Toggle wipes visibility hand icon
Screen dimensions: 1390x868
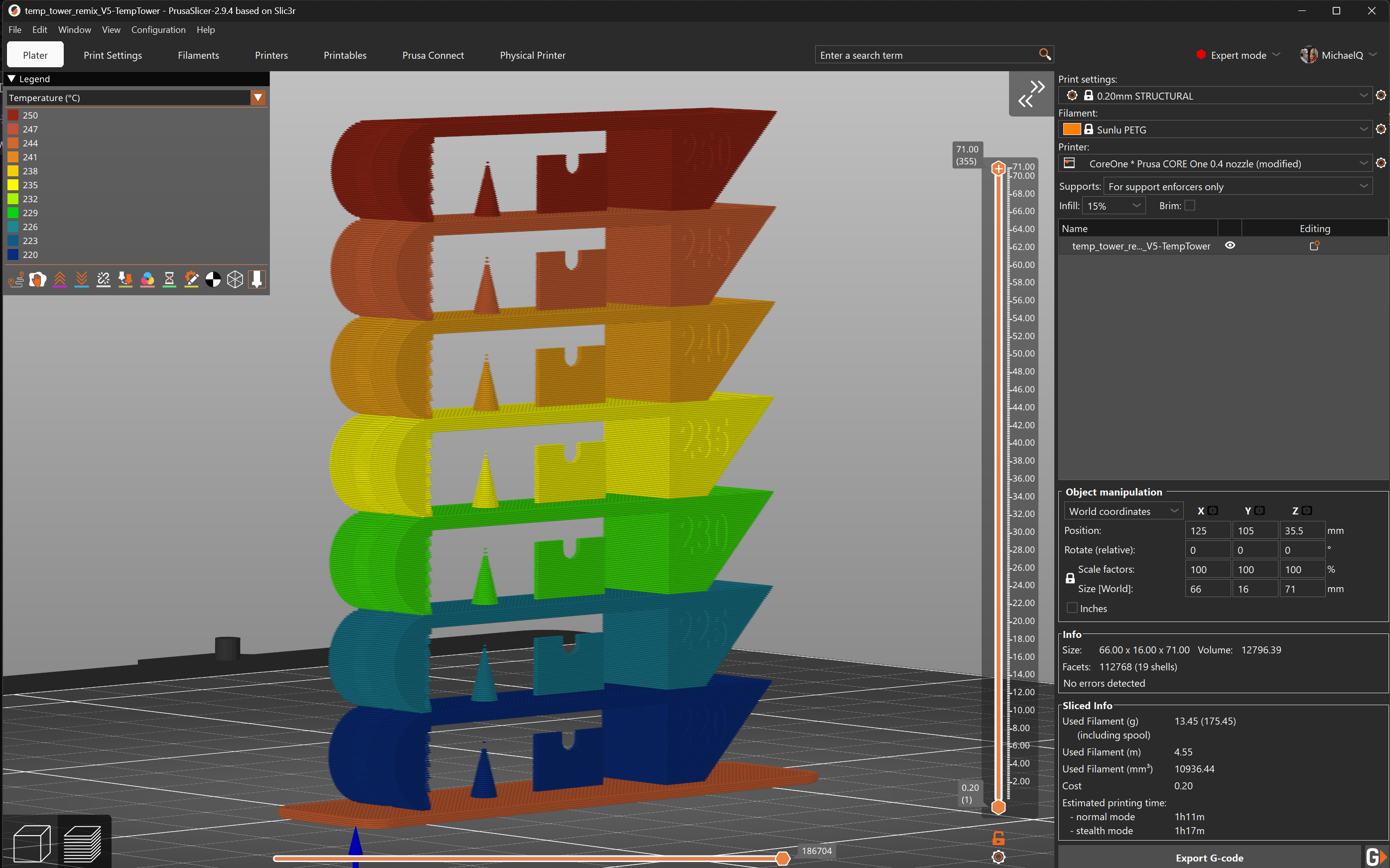(x=37, y=279)
